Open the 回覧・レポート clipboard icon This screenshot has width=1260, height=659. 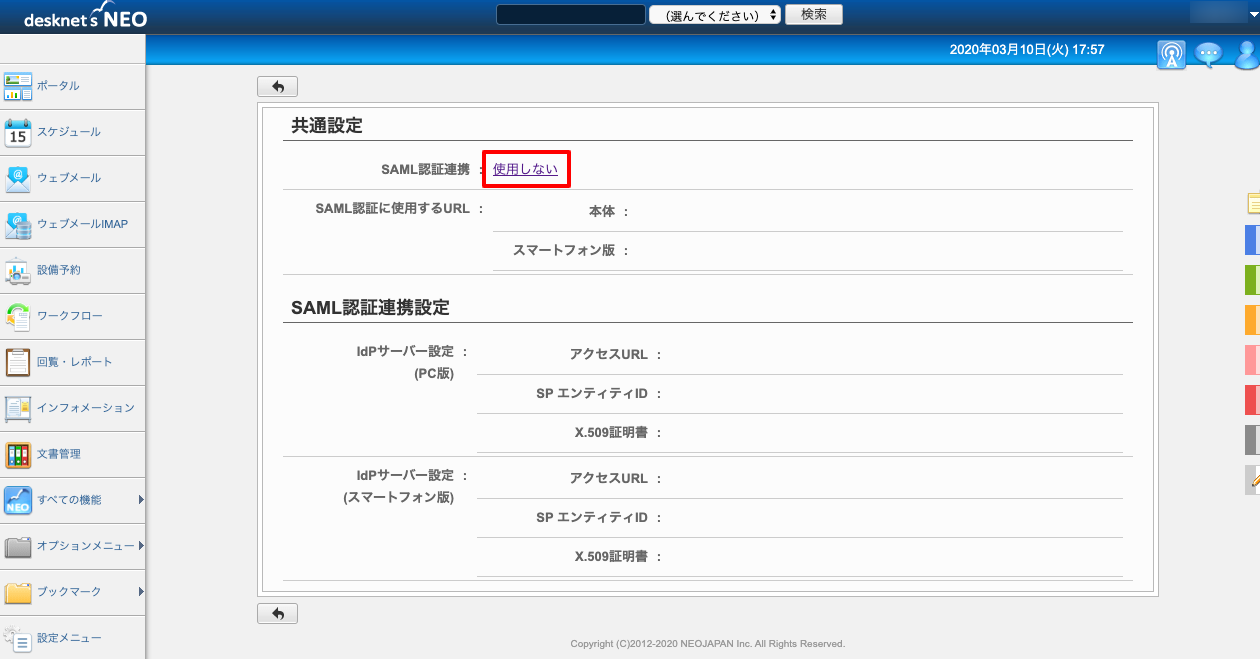[x=18, y=362]
